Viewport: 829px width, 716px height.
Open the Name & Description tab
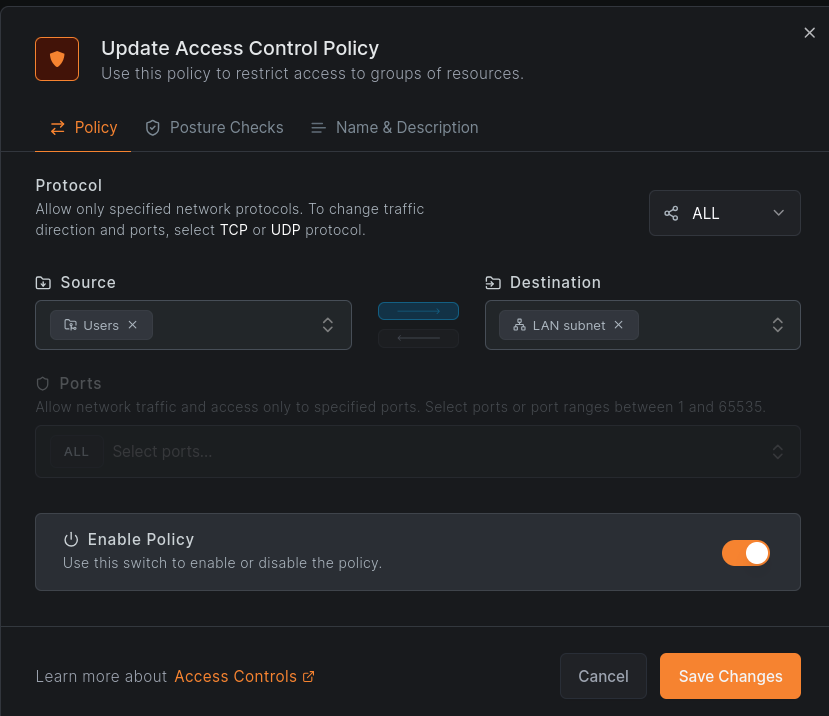pos(394,128)
